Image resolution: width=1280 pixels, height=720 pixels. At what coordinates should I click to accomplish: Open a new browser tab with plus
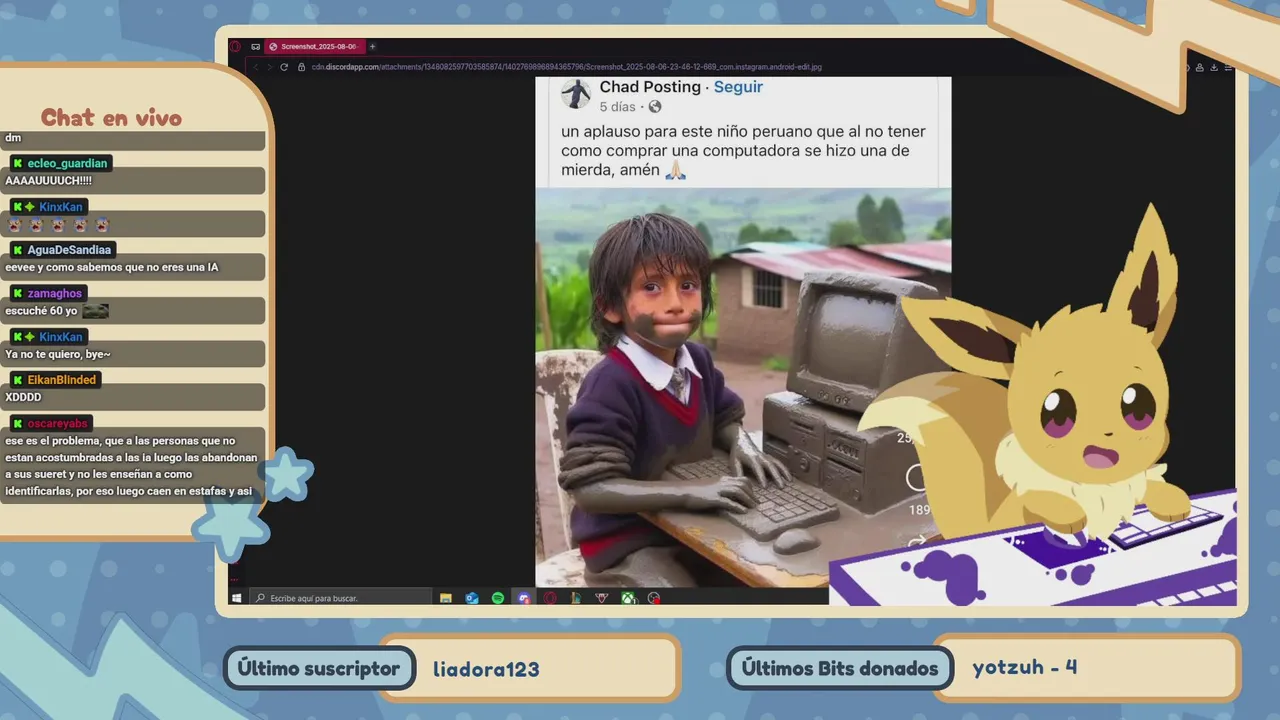(372, 46)
